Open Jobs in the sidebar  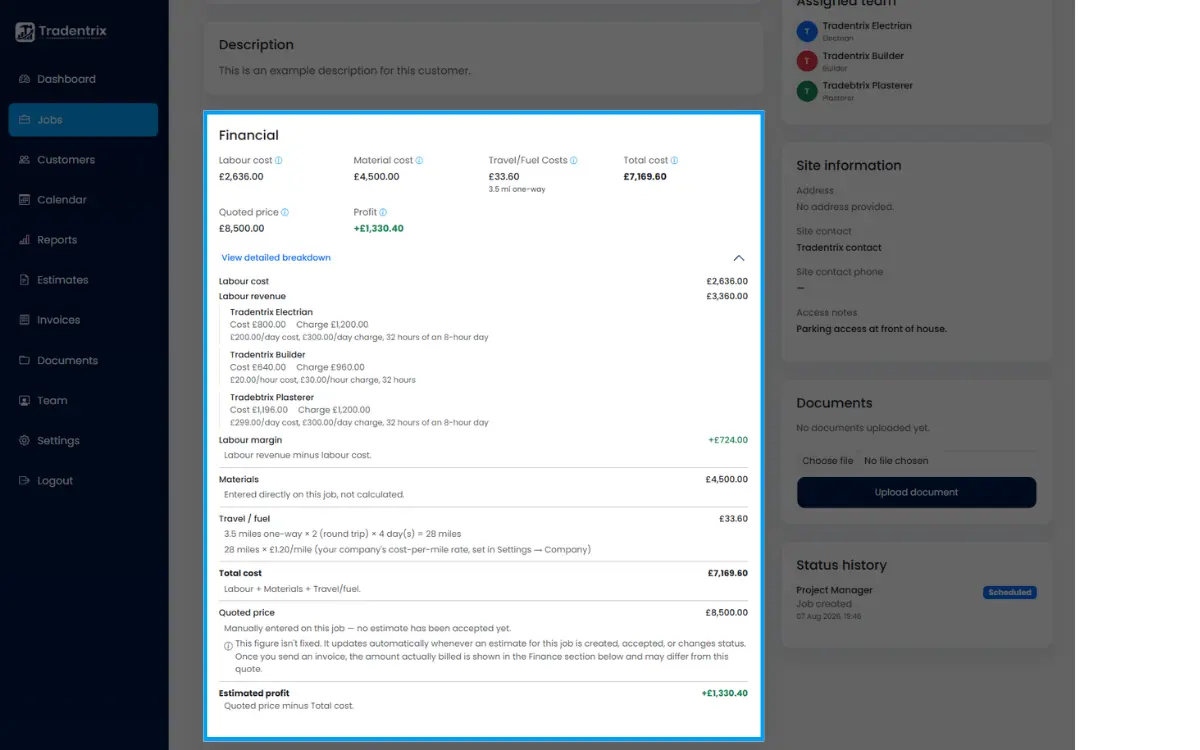pyautogui.click(x=83, y=120)
